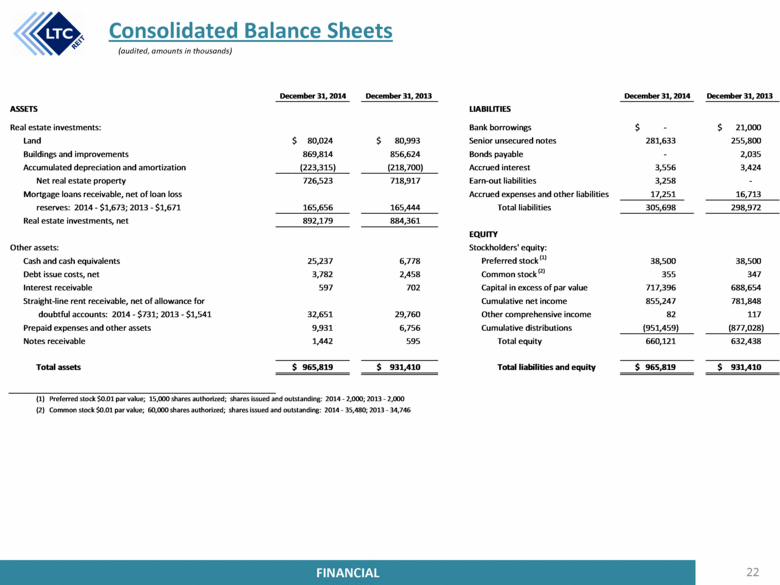Click Total liabilities and equity label
The height and width of the screenshot is (585, 780).
tap(546, 367)
